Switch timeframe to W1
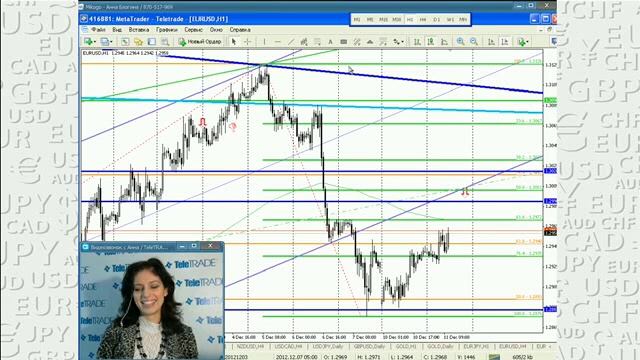The height and width of the screenshot is (360, 640). 450,20
